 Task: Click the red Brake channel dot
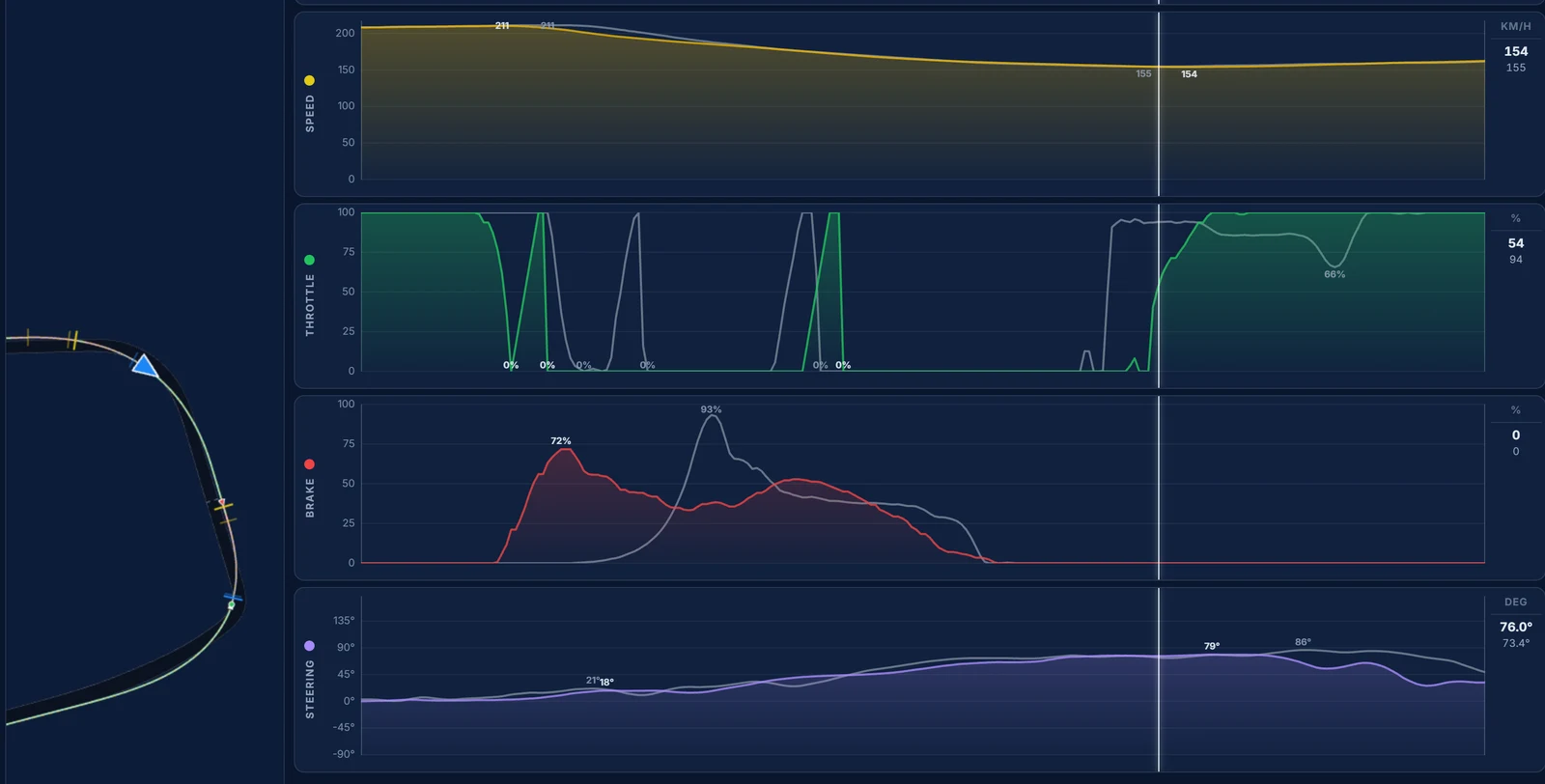pos(309,464)
